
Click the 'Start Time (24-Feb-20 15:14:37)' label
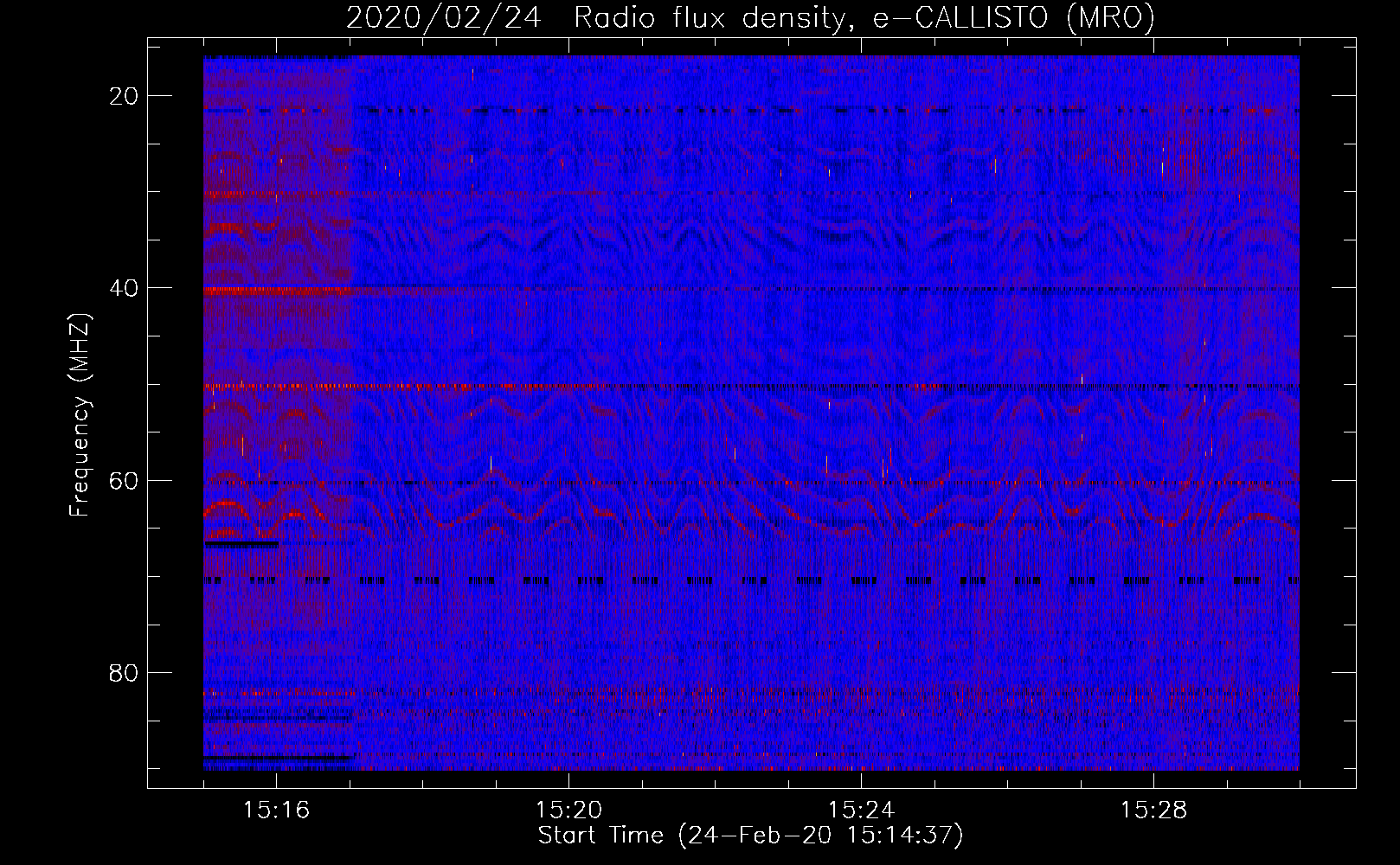750,836
